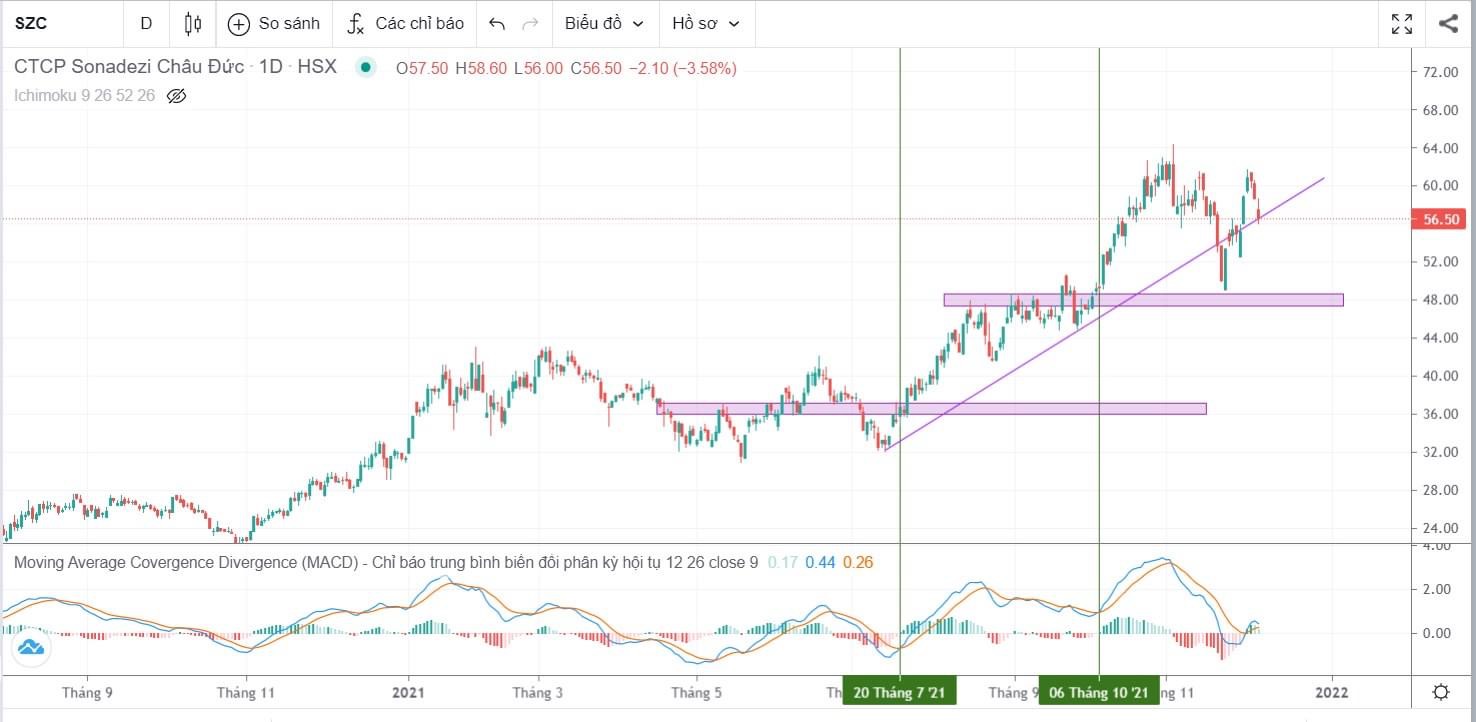Select the lower purple support rectangle
Viewport: 1476px width, 722px height.
(931, 408)
